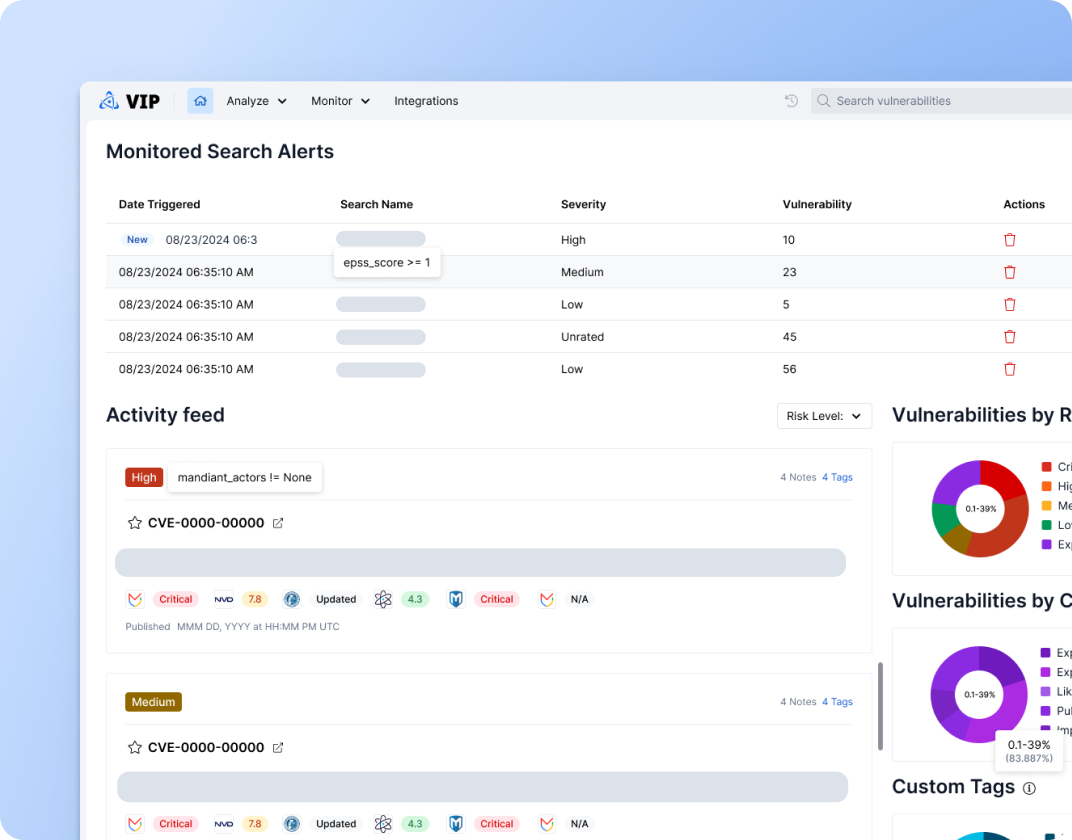Click 4 Notes on the Medium card
Viewport: 1072px width, 840px height.
(798, 701)
